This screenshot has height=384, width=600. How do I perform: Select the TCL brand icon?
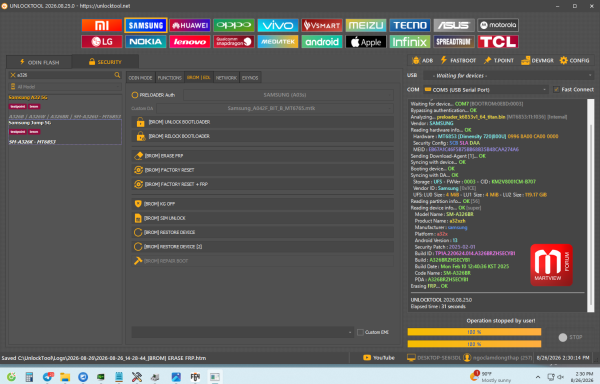[498, 42]
